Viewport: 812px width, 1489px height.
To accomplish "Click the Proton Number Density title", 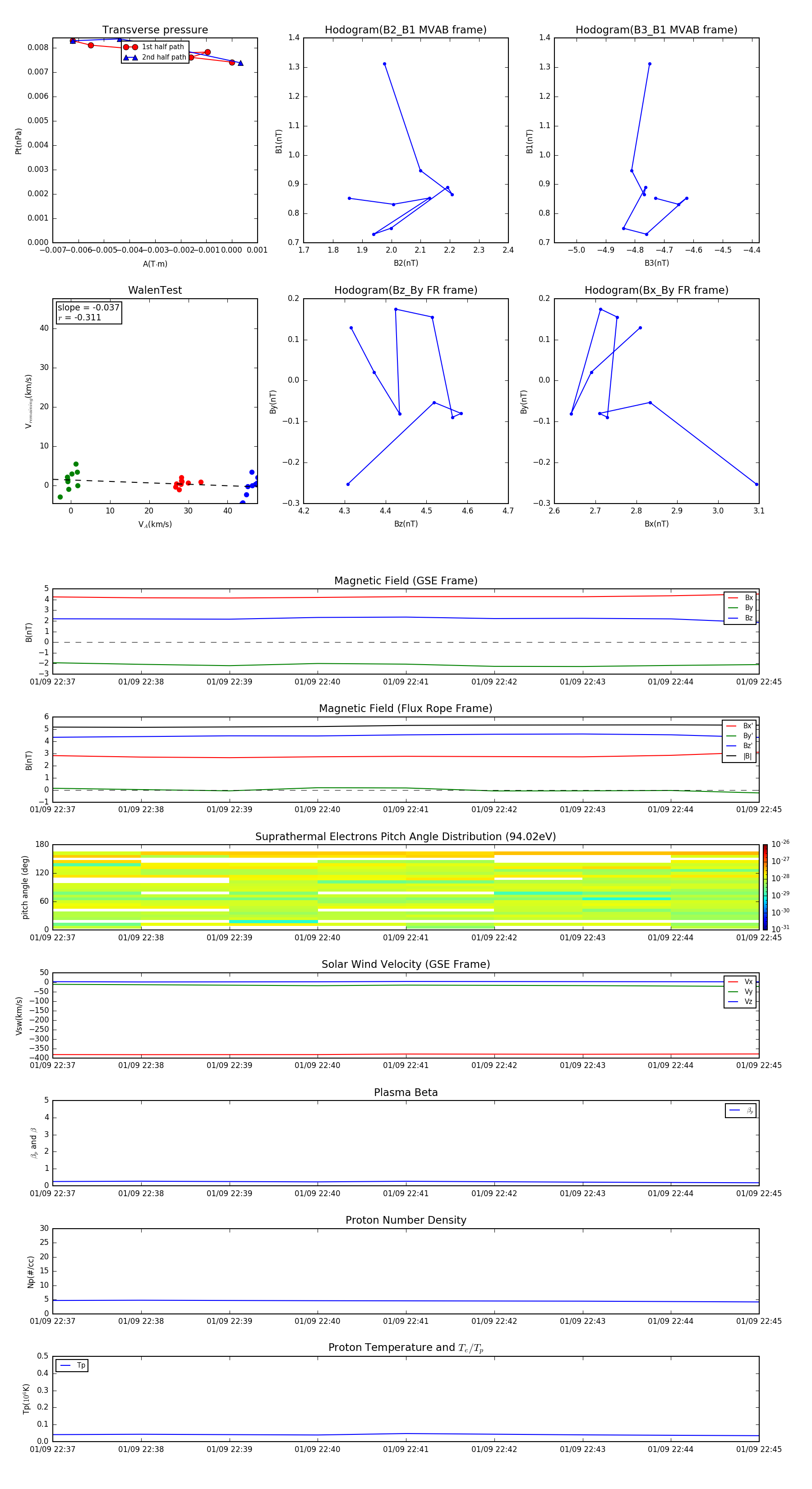I will tap(405, 1220).
